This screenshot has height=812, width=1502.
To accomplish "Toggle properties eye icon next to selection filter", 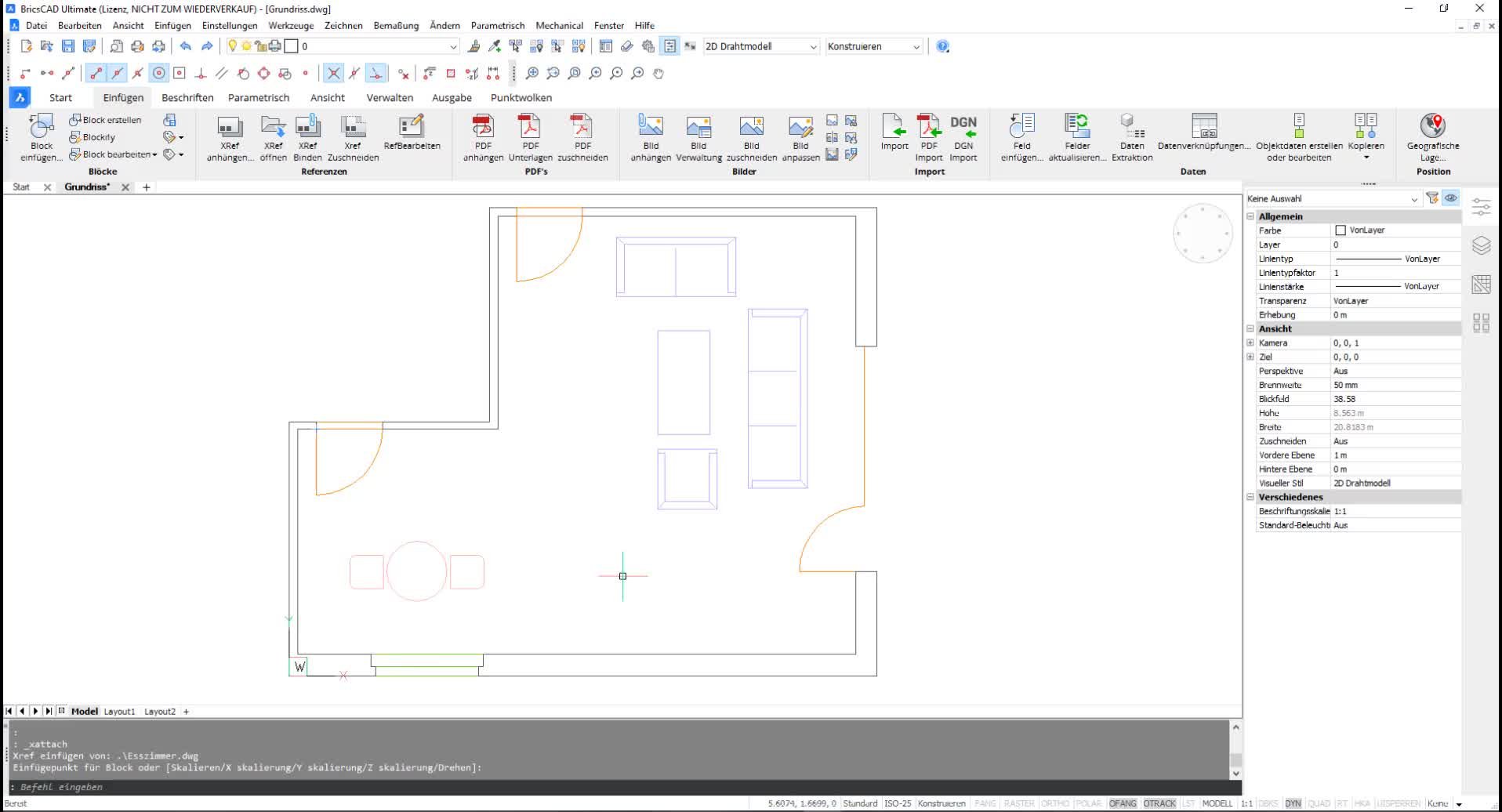I will point(1451,198).
